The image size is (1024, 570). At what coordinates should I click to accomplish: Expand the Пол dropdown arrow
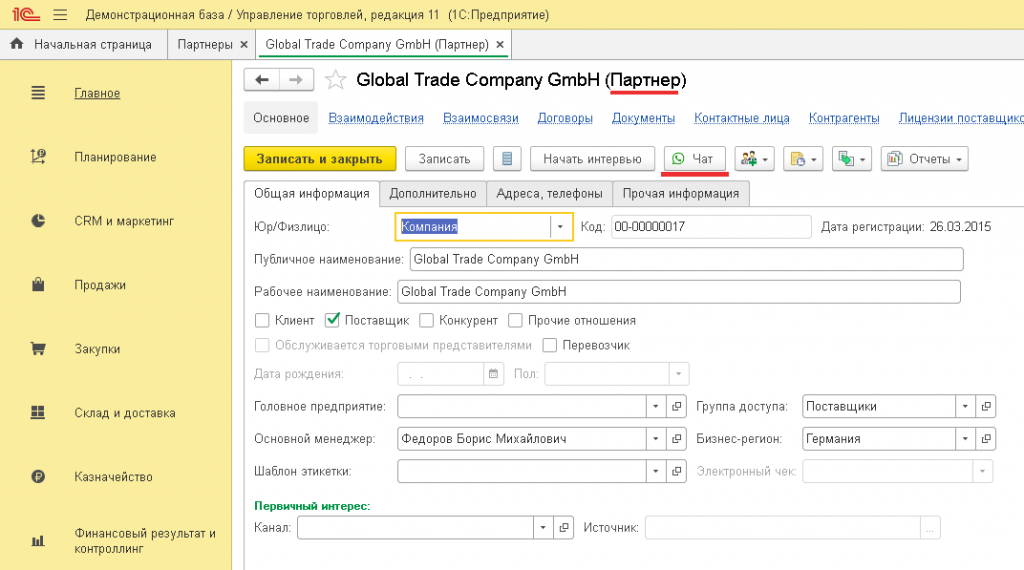[x=679, y=374]
